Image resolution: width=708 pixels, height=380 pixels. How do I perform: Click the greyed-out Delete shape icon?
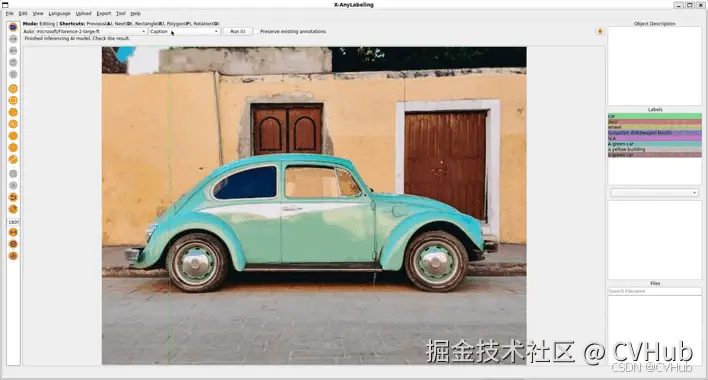(13, 185)
